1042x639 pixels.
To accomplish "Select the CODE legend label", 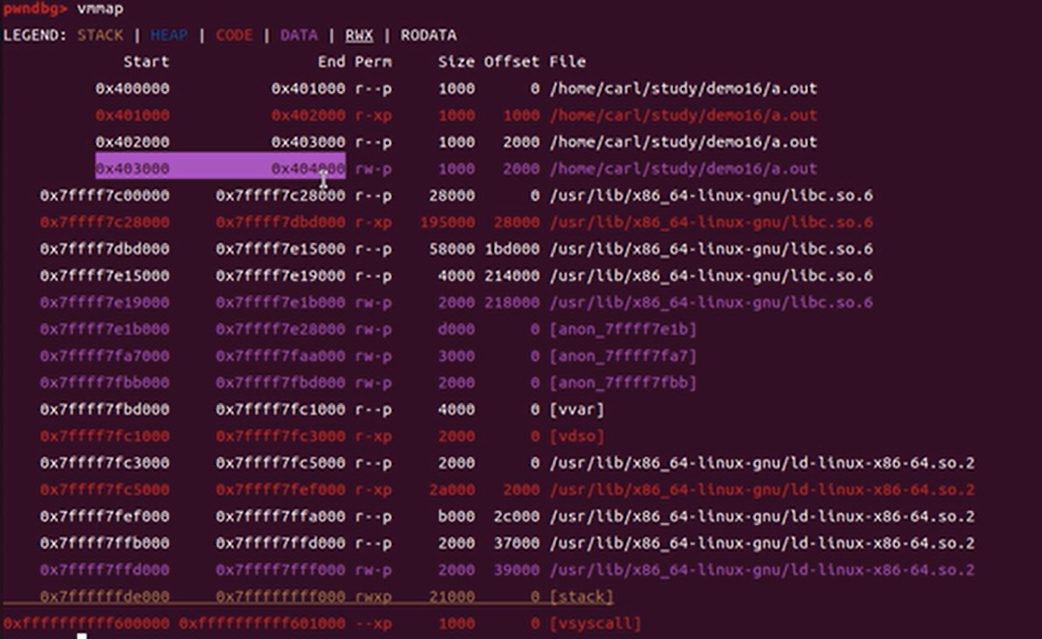I will pyautogui.click(x=234, y=35).
